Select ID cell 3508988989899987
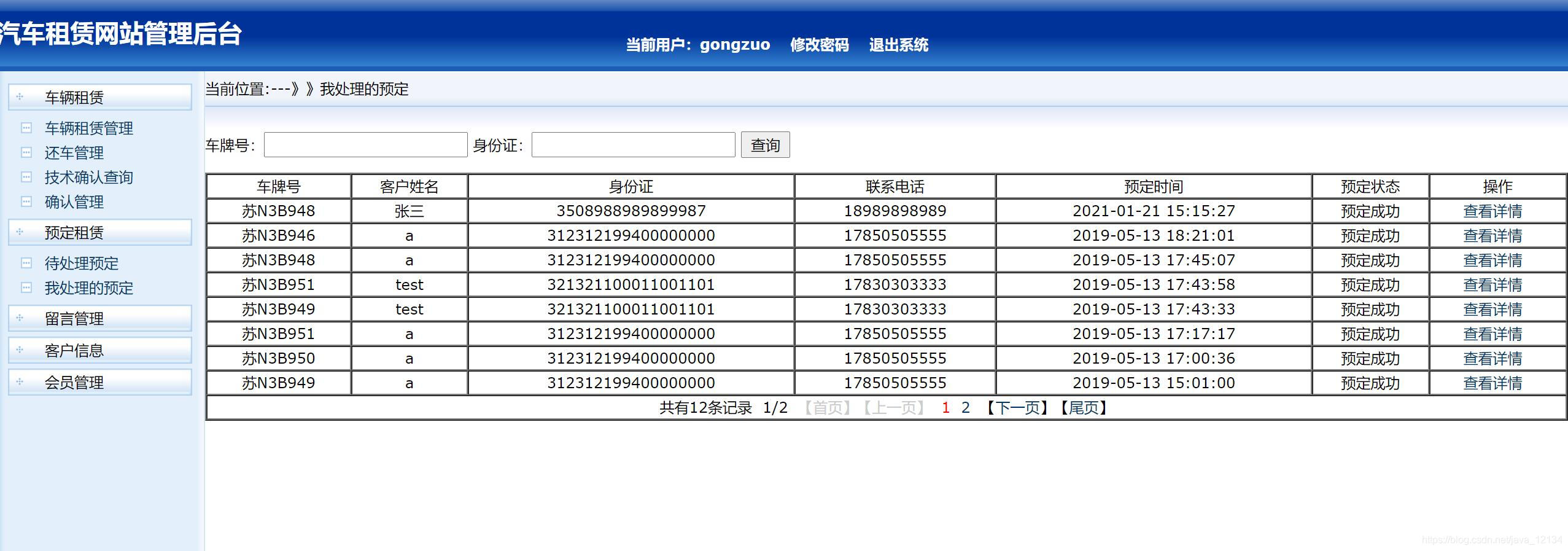Viewport: 1568px width, 551px height. (631, 211)
